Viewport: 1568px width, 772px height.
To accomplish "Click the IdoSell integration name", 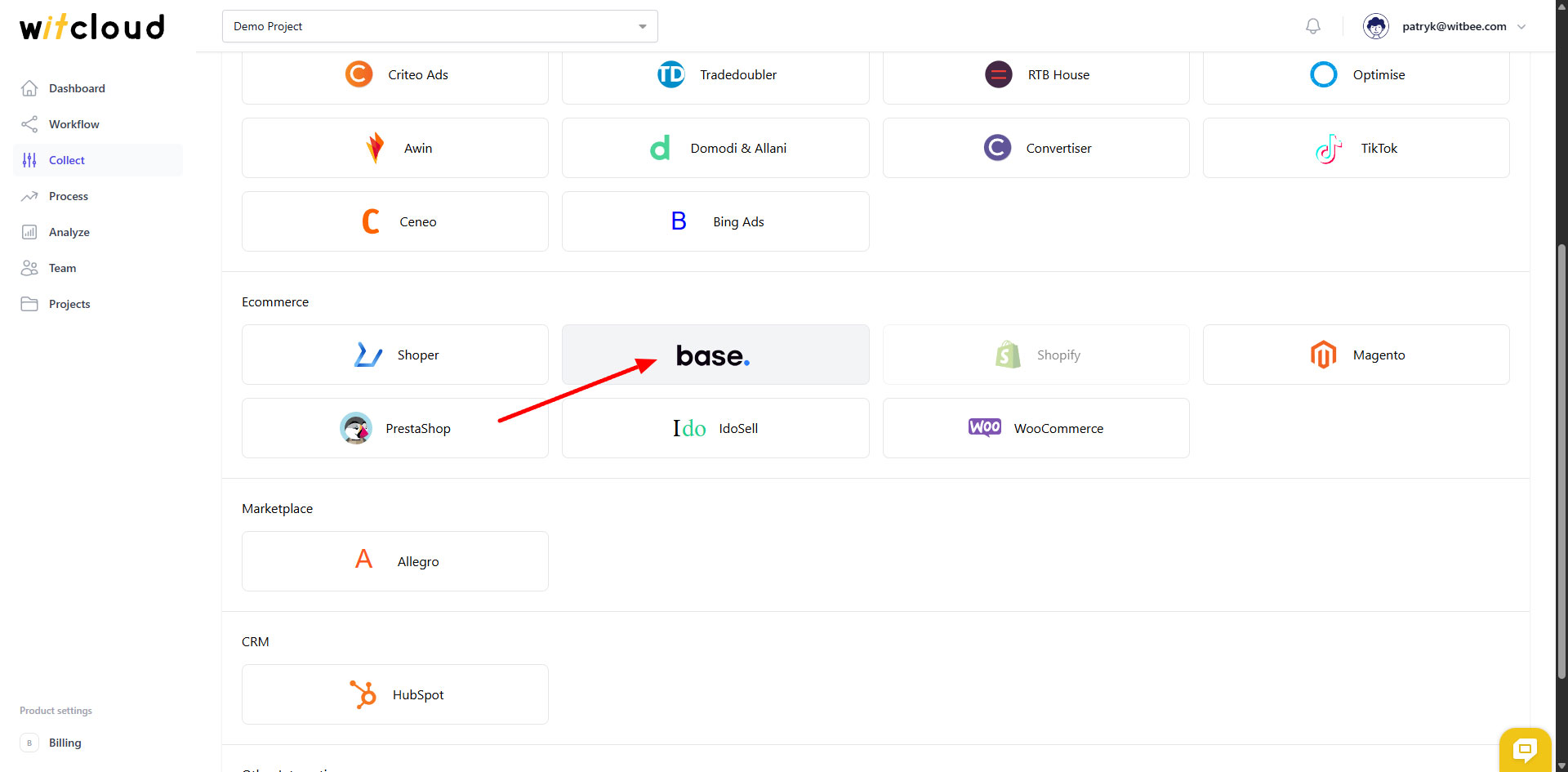I will 738,428.
